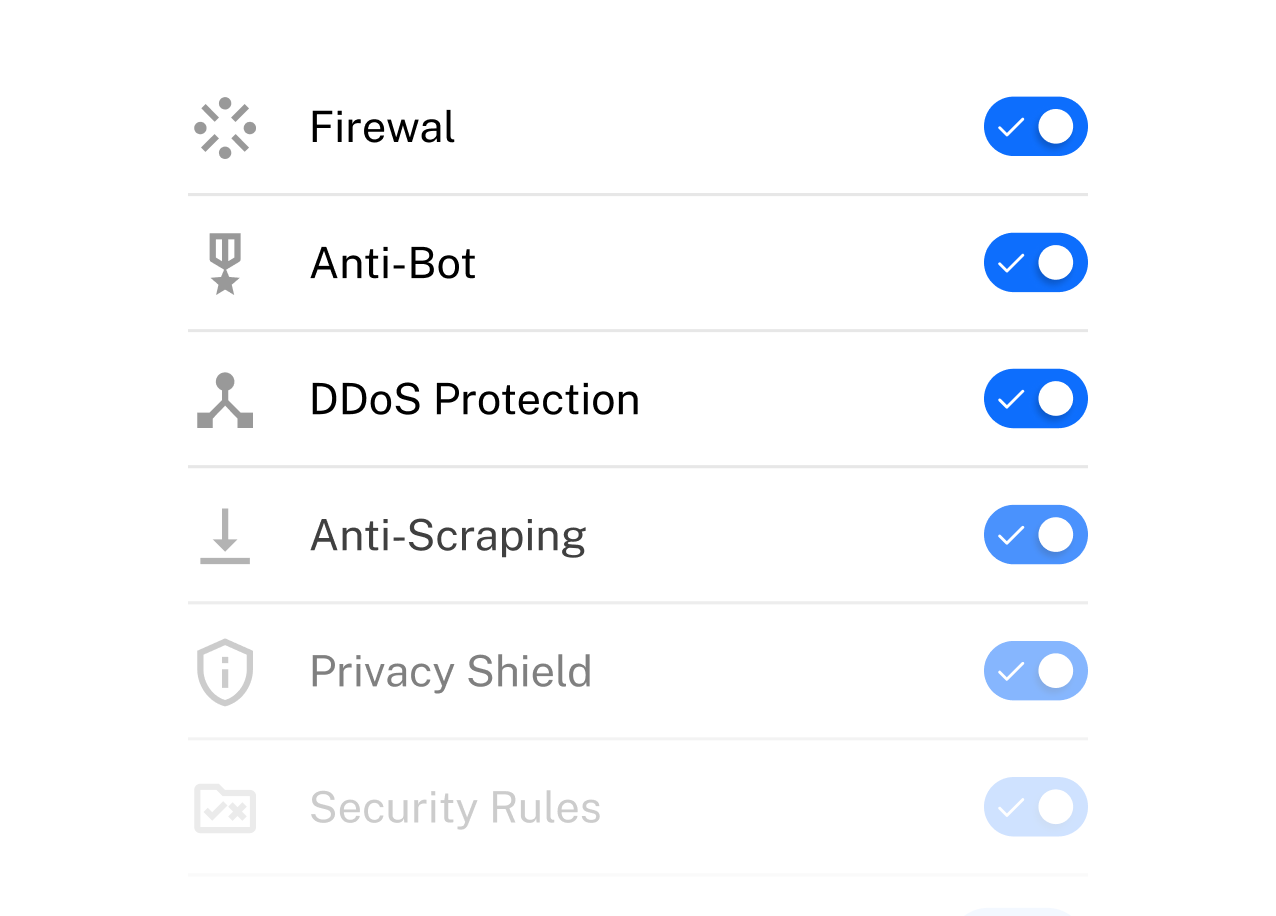Toggle DDoS Protection off
The height and width of the screenshot is (916, 1276).
pyautogui.click(x=1035, y=399)
